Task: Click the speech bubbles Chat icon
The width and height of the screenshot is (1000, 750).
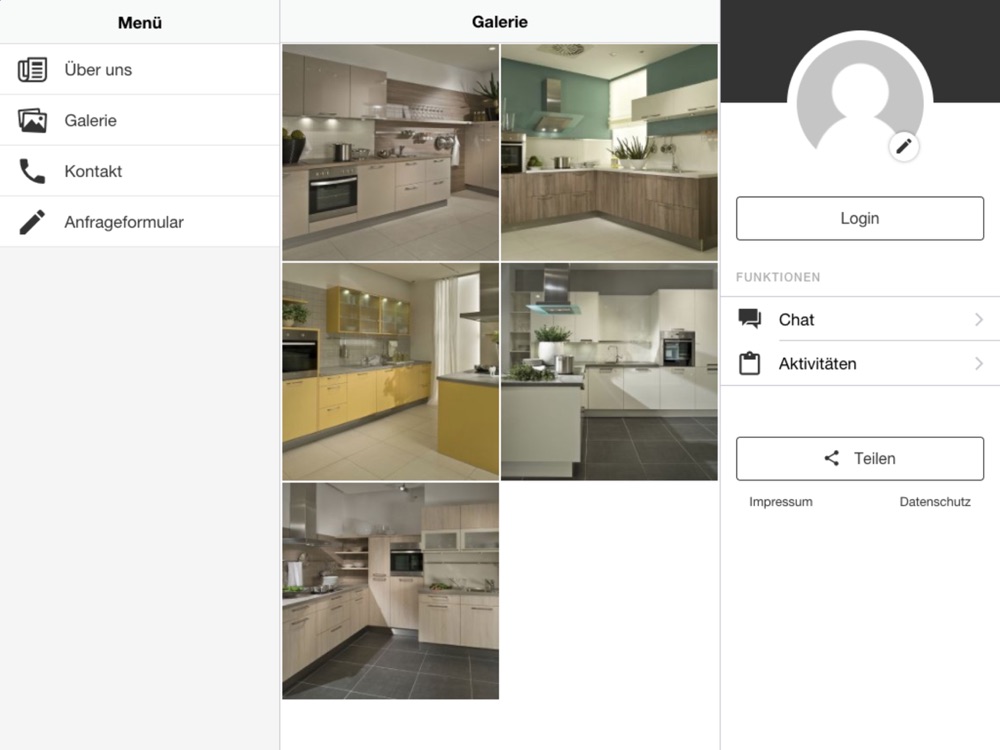Action: pyautogui.click(x=749, y=319)
